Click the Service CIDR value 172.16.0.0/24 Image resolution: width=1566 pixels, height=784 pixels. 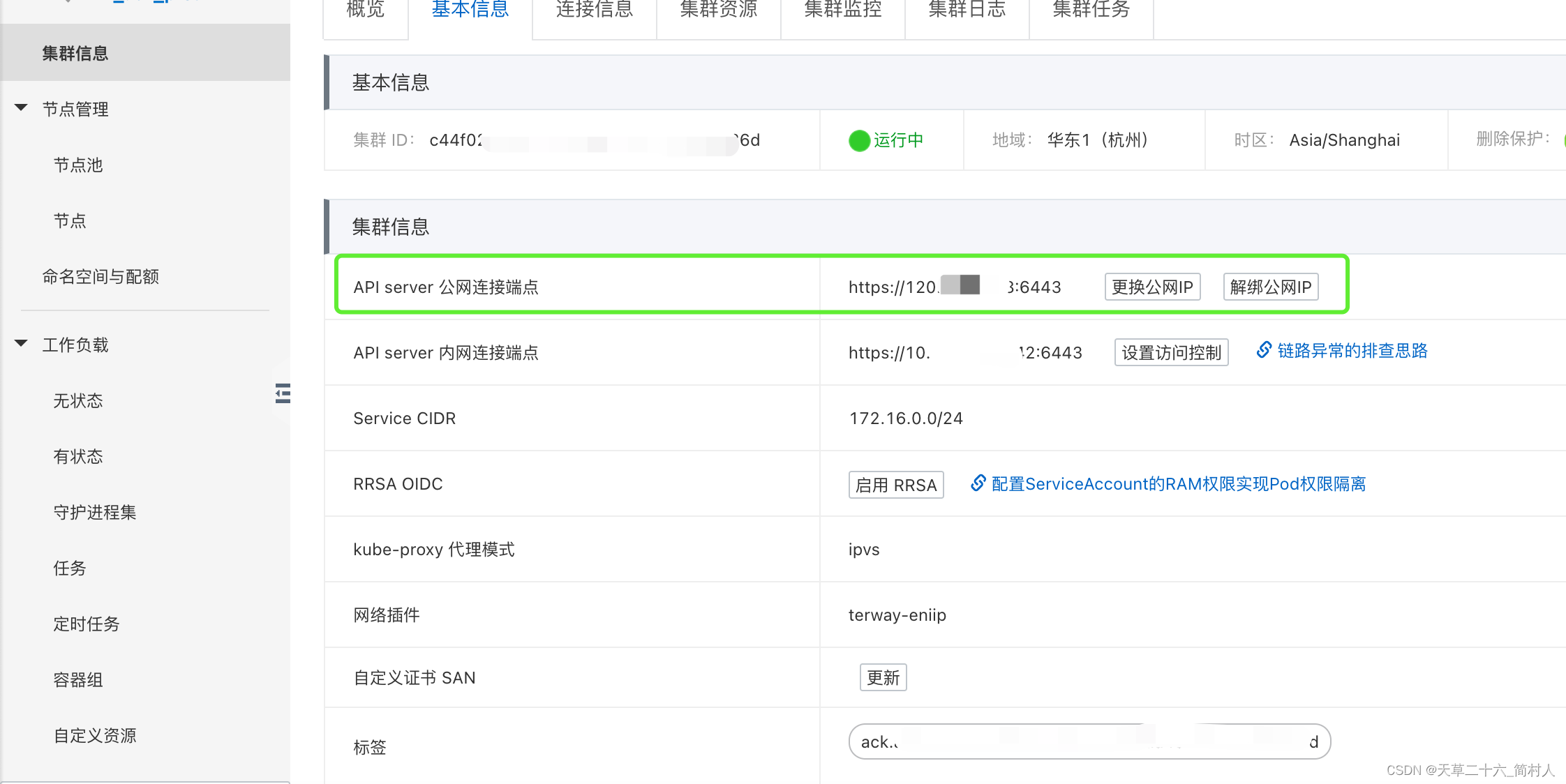point(906,418)
